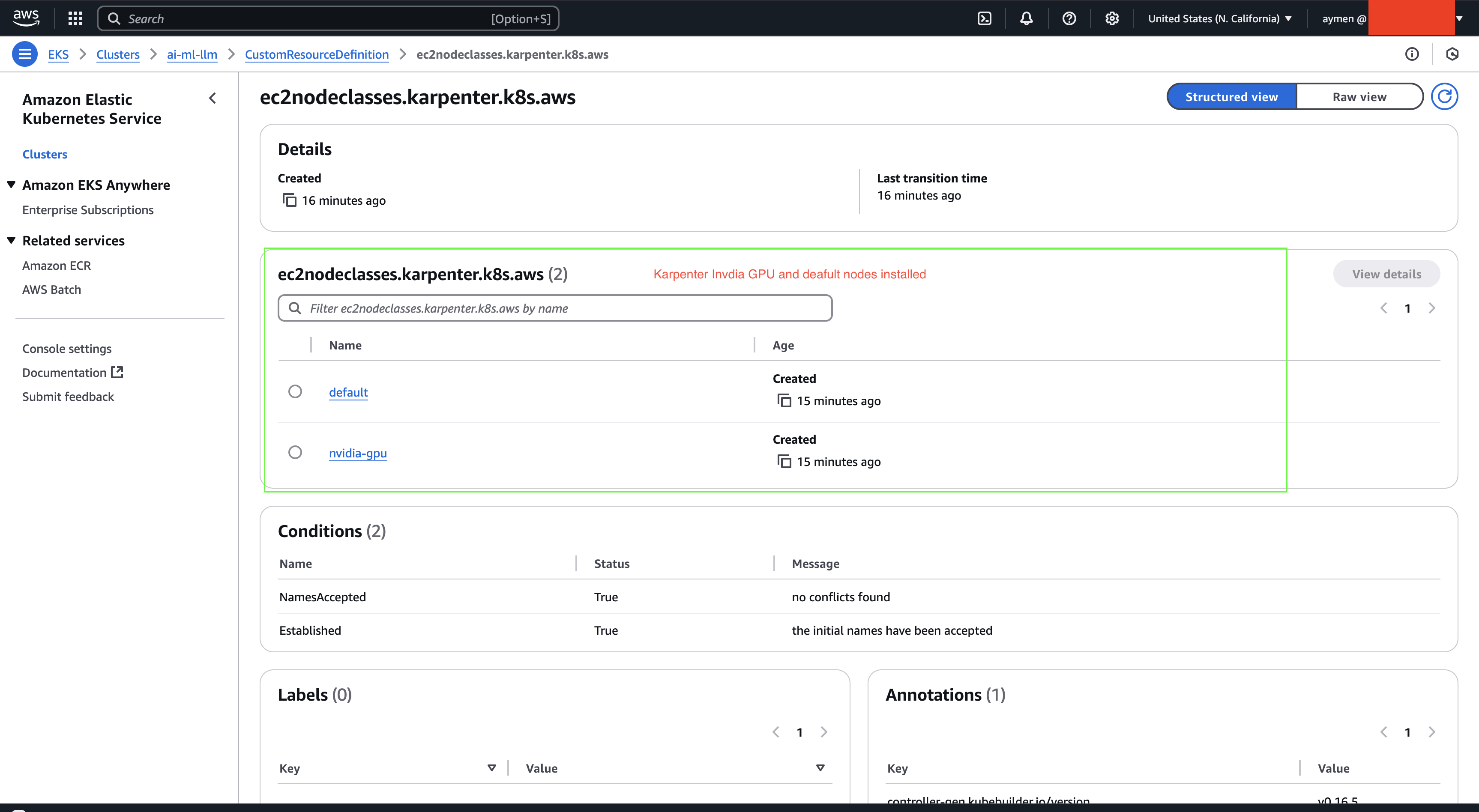Click the hexagon icon at the right of breadcrumbs
The image size is (1479, 812).
(x=1452, y=54)
